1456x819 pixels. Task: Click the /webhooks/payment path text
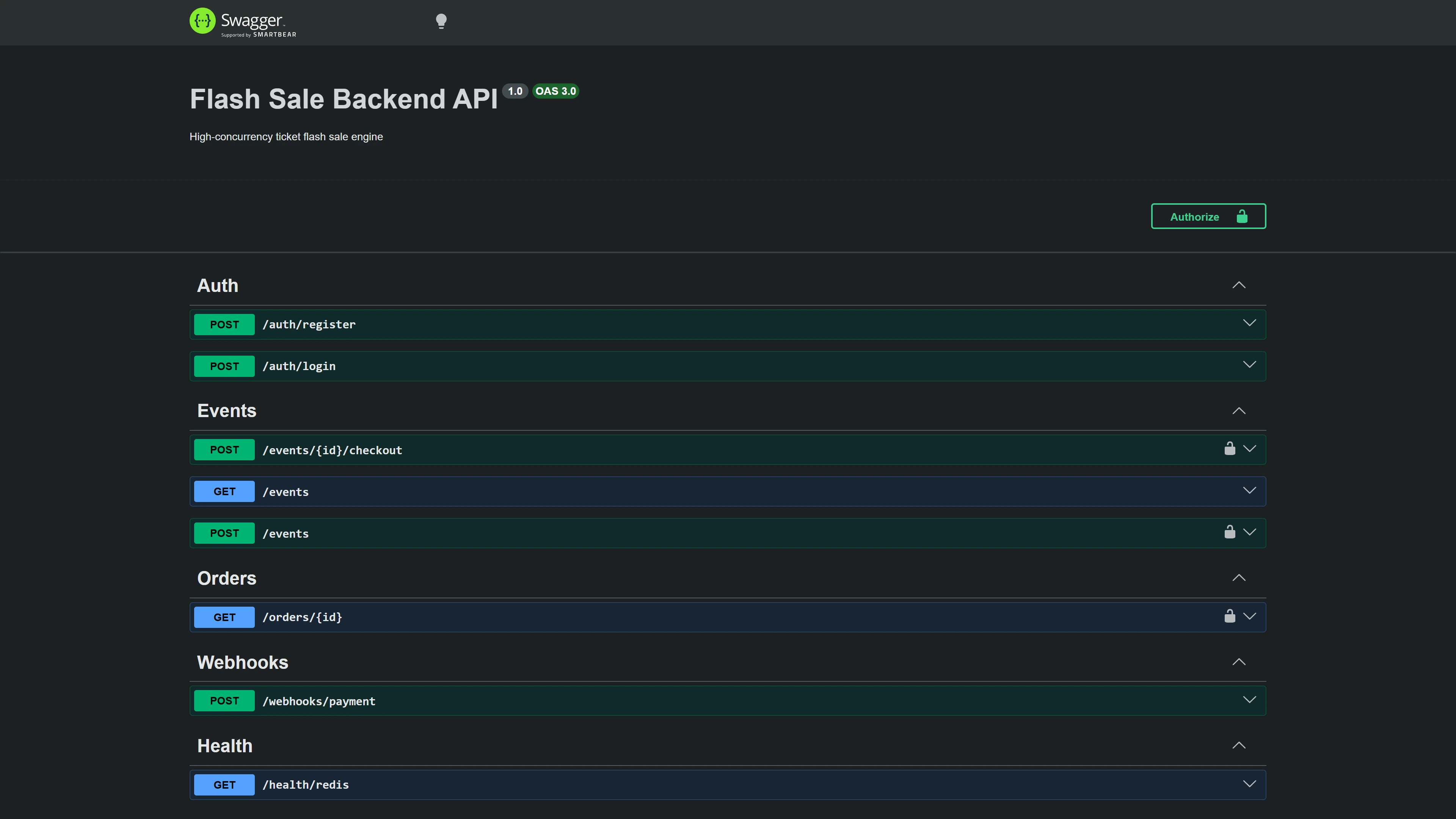pos(319,701)
